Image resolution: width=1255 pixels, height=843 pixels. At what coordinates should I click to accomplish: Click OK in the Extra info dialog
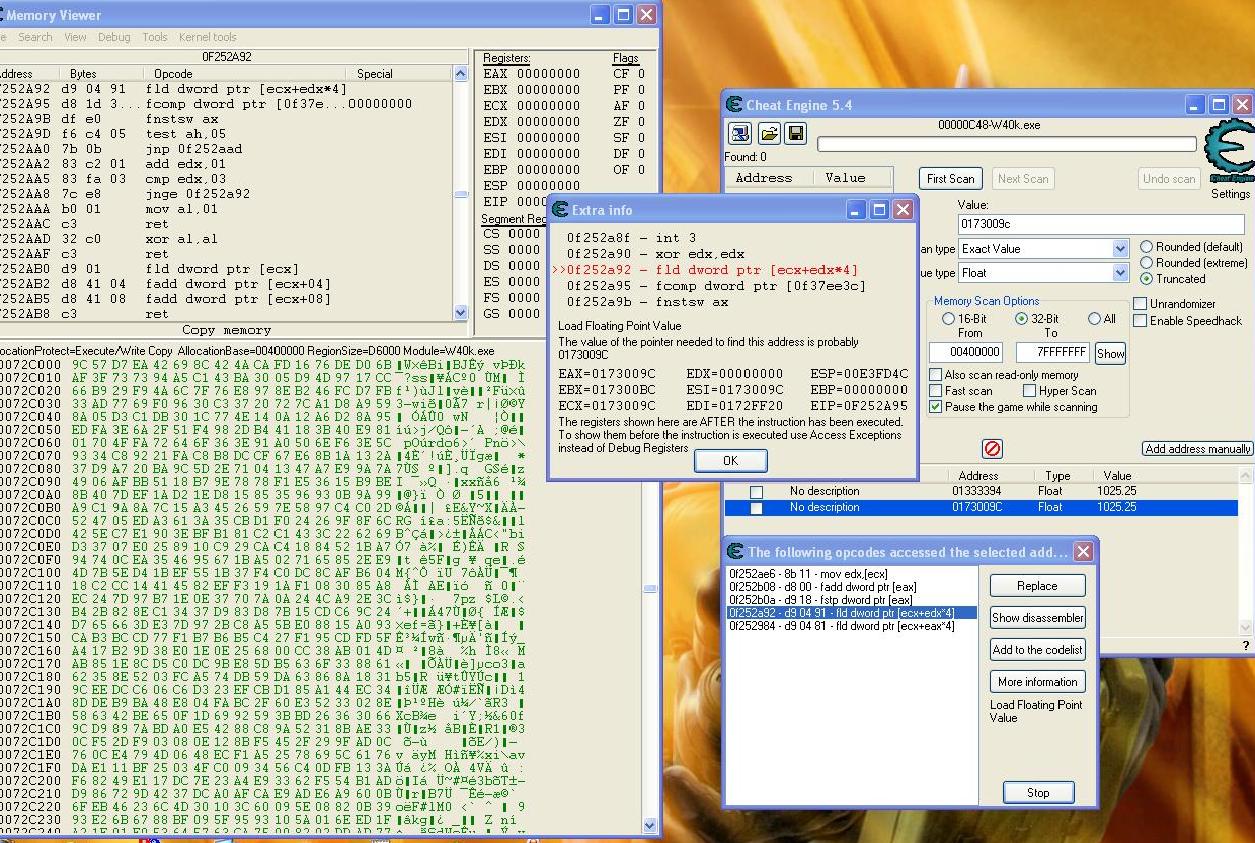pos(730,460)
